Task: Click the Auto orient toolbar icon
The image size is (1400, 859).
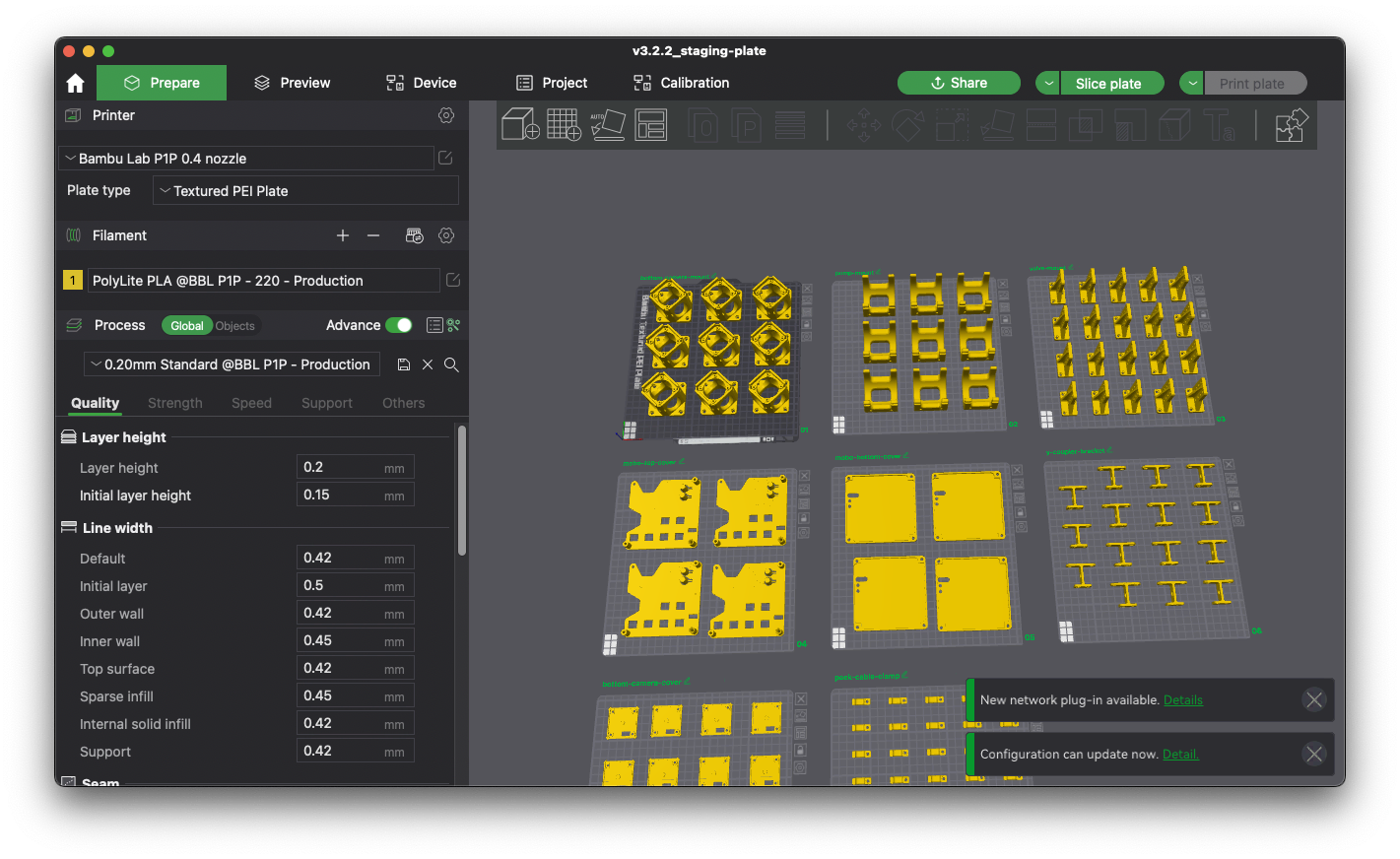Action: [x=607, y=125]
